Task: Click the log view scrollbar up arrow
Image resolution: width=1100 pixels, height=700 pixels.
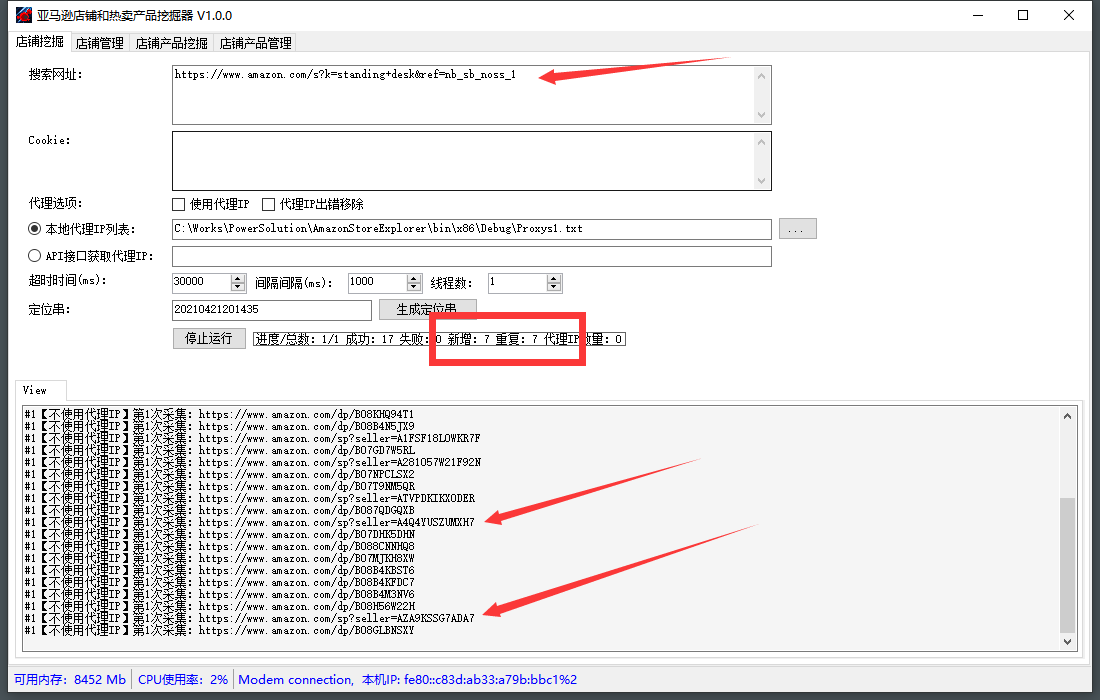Action: click(1067, 415)
